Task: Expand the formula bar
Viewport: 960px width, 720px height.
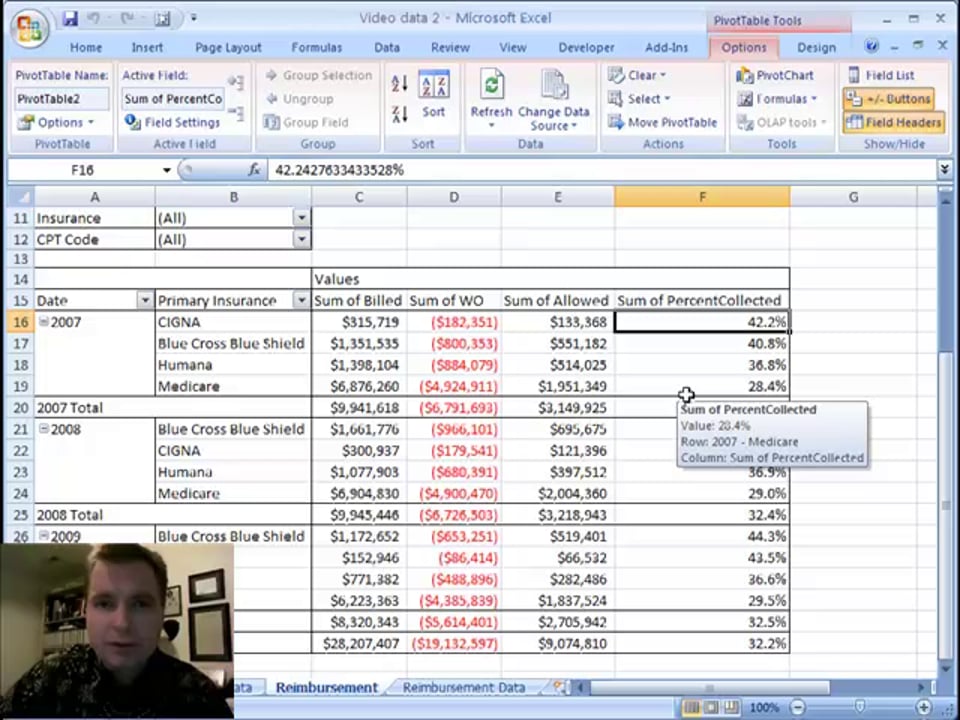Action: pos(945,170)
